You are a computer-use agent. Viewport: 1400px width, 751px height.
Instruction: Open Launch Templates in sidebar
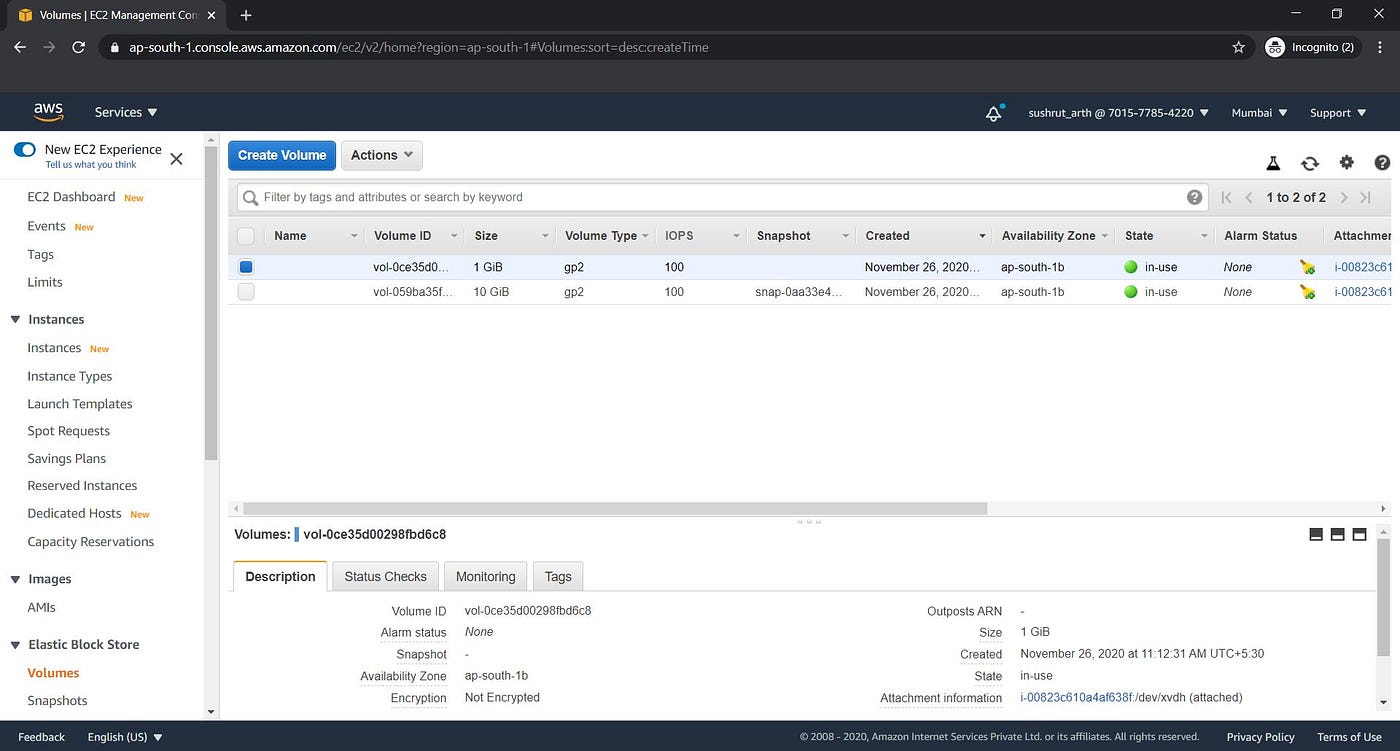click(80, 404)
